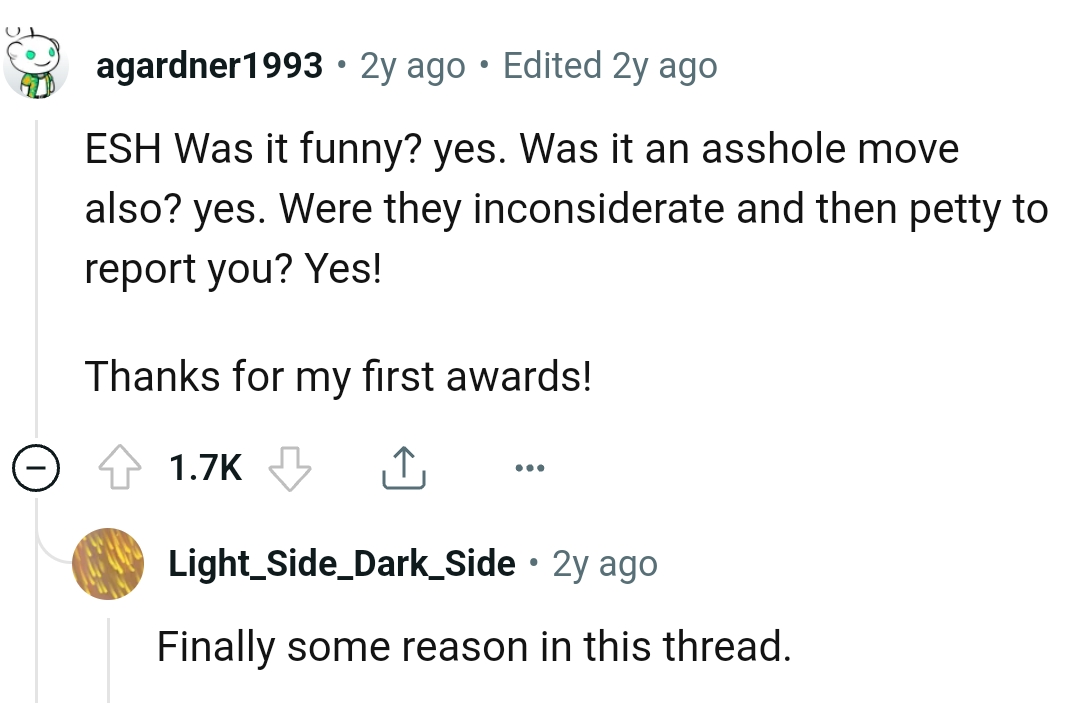
Task: Open the overflow menu on agardner1993's comment
Action: (530, 466)
